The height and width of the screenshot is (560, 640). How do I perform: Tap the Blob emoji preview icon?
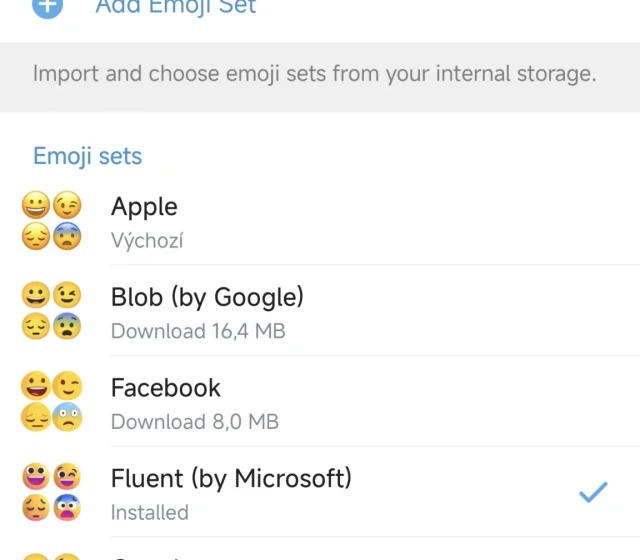(x=52, y=311)
